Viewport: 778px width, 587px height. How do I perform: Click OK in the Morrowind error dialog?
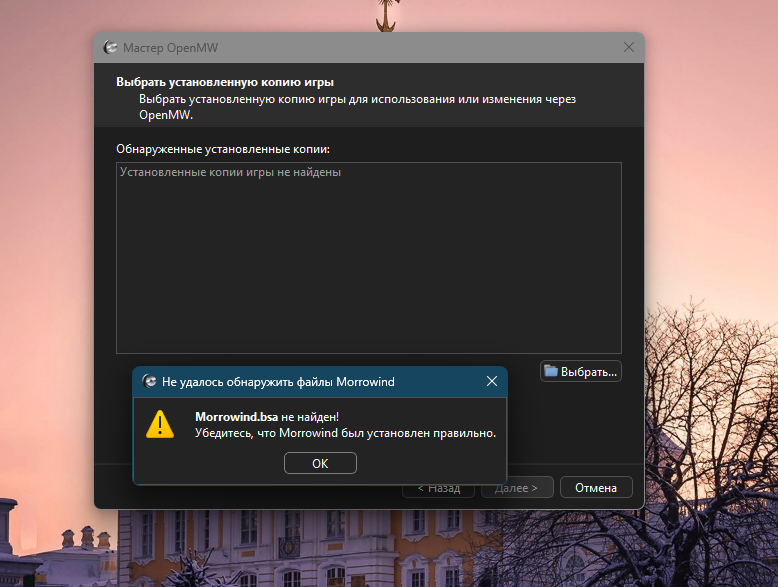320,463
